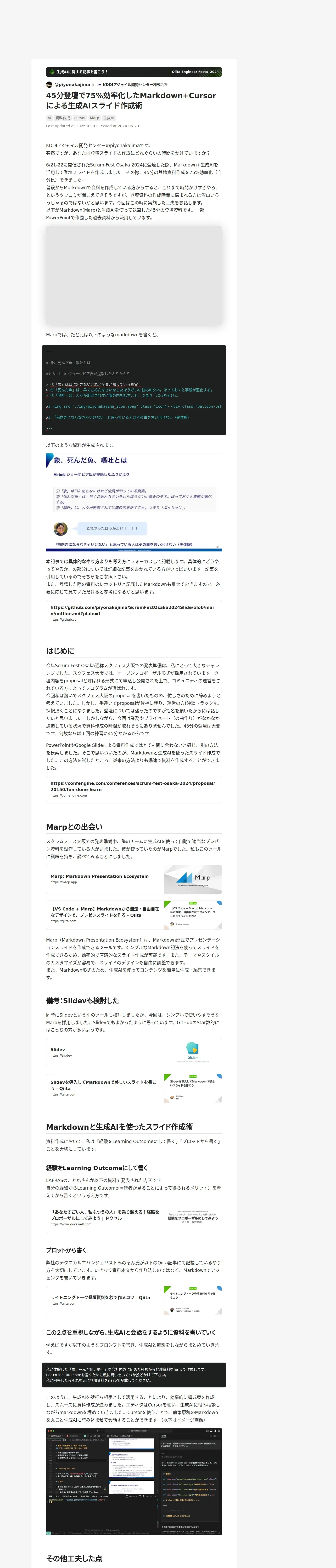Click the 備考:Slidevも検討した heading

click(x=82, y=1000)
